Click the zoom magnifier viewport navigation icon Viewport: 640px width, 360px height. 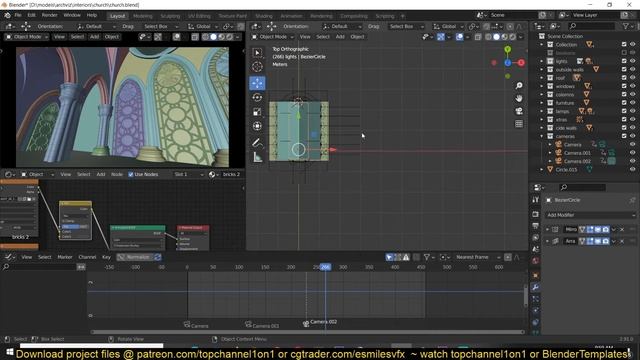[x=519, y=86]
